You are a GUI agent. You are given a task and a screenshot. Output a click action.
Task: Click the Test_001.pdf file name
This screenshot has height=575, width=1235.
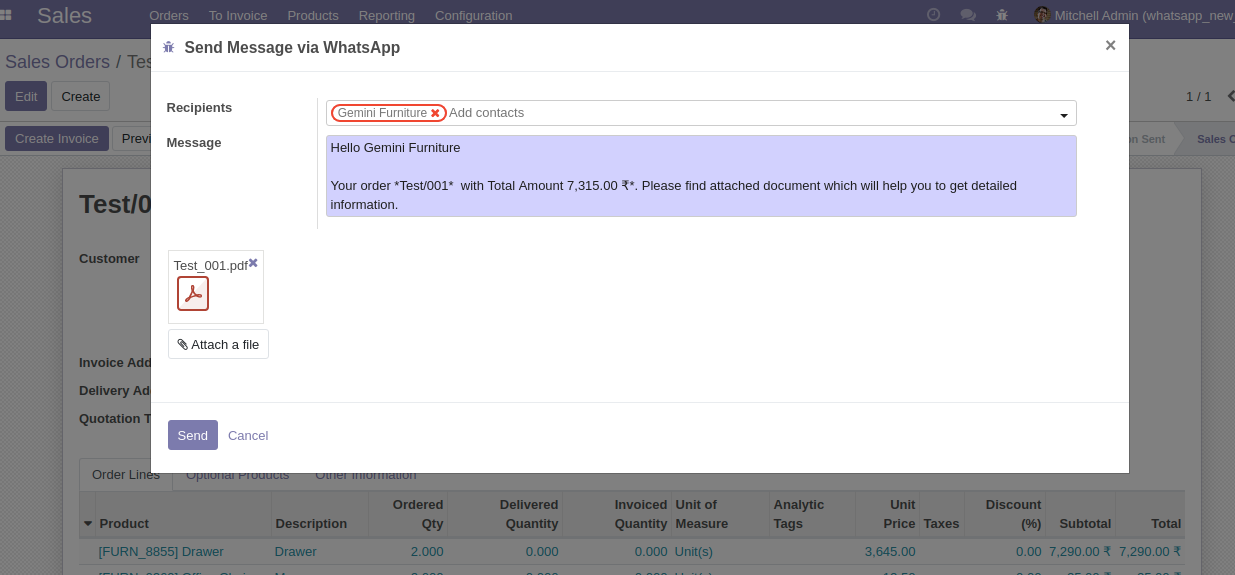coord(210,265)
